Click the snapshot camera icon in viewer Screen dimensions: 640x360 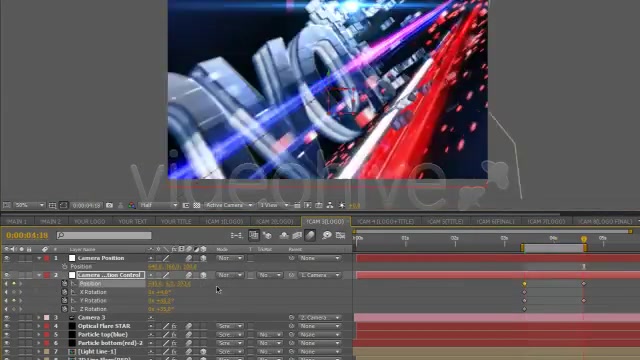109,205
